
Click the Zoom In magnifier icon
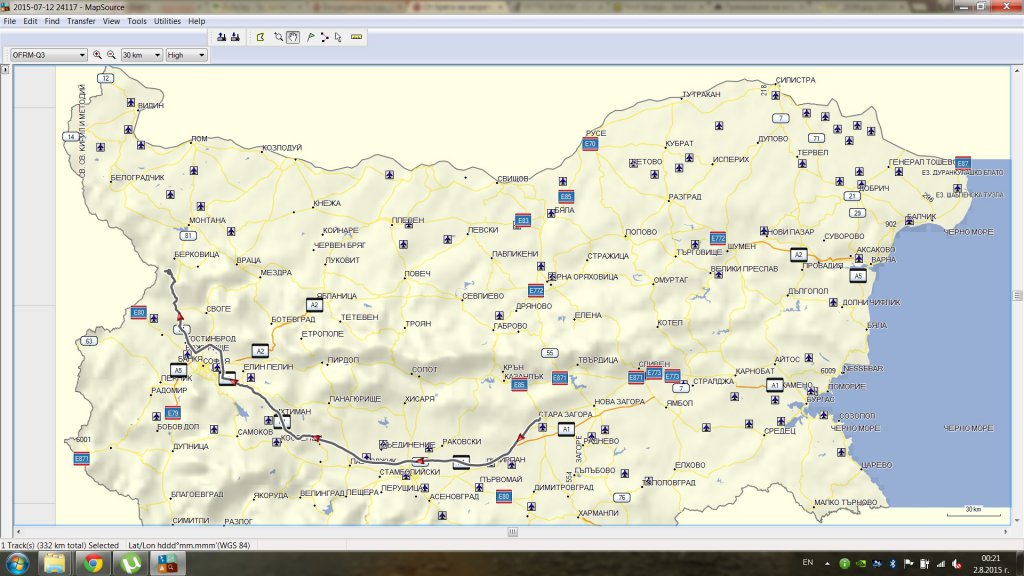tap(97, 55)
